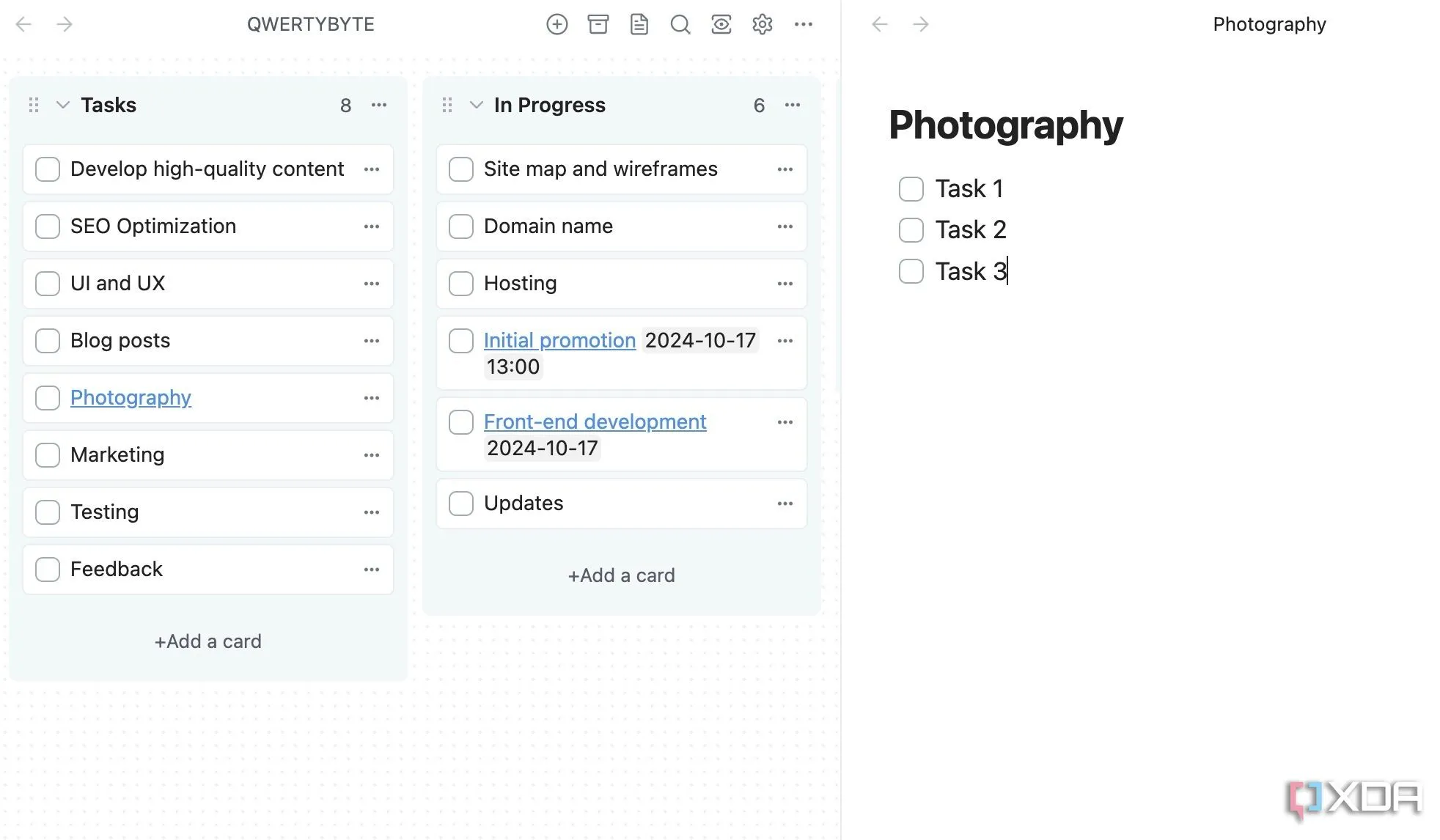The width and height of the screenshot is (1440, 840).
Task: Click the add list plus icon
Action: pos(556,24)
